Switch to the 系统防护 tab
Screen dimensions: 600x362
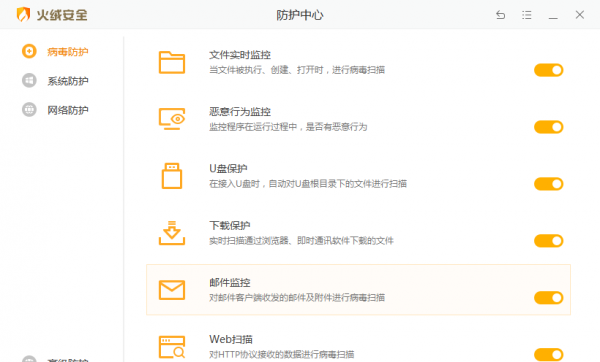[x=68, y=81]
